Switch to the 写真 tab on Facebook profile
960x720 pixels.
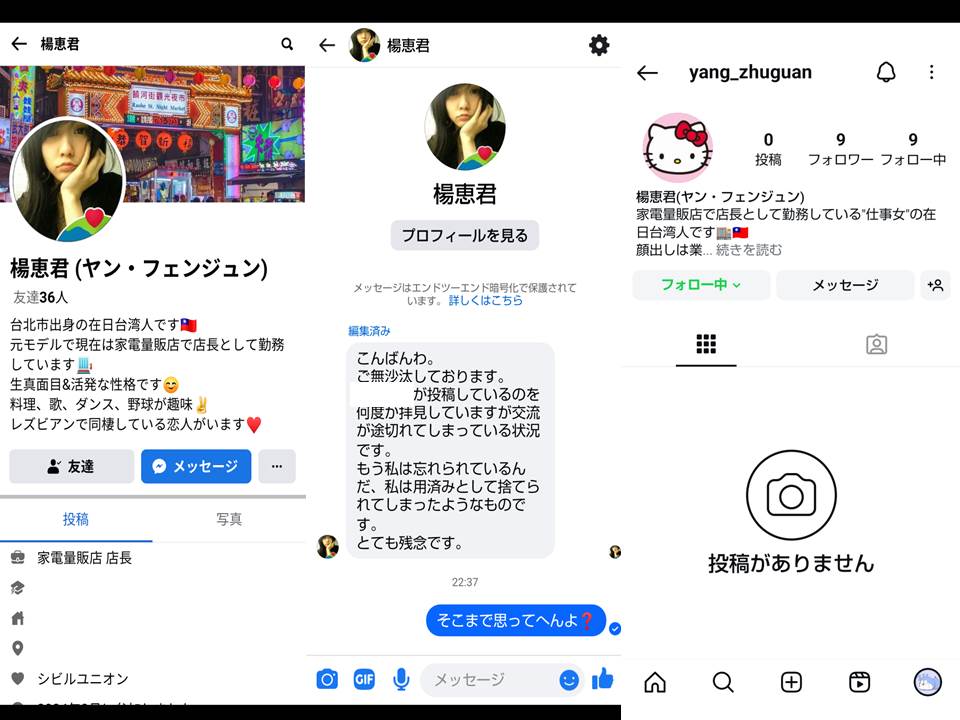click(229, 519)
